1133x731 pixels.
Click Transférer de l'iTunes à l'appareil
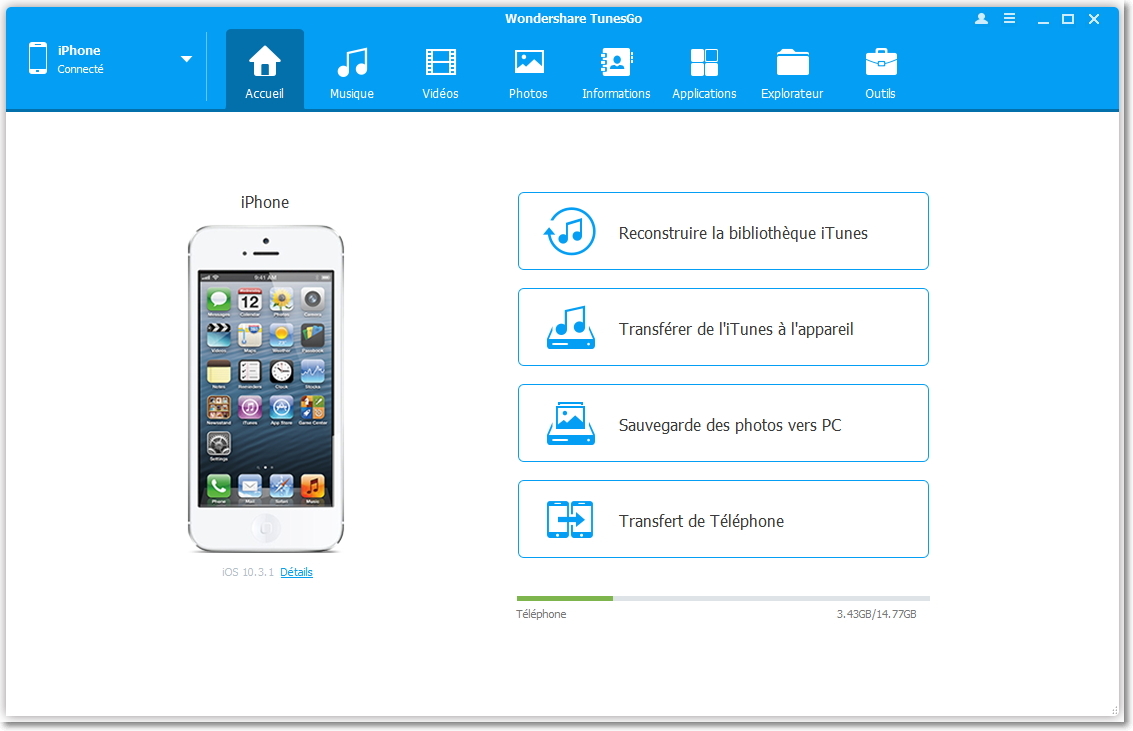tap(723, 328)
